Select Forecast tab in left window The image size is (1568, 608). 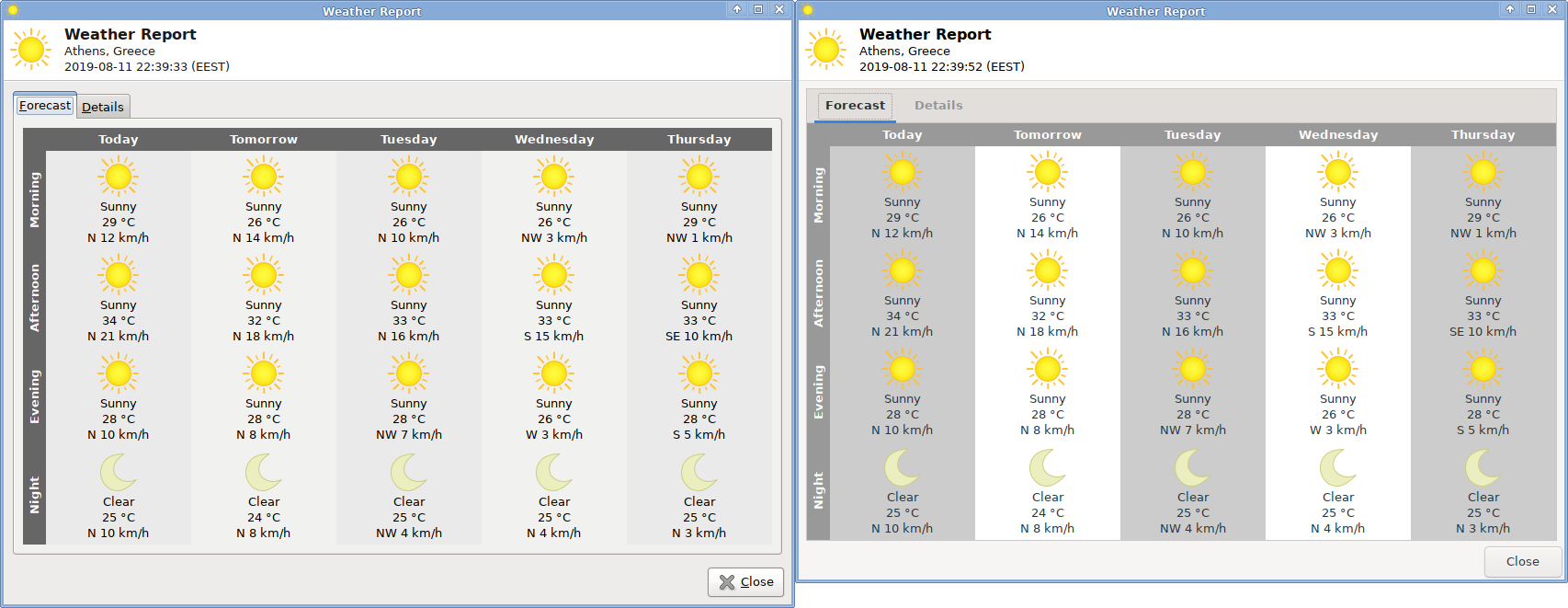click(x=45, y=106)
